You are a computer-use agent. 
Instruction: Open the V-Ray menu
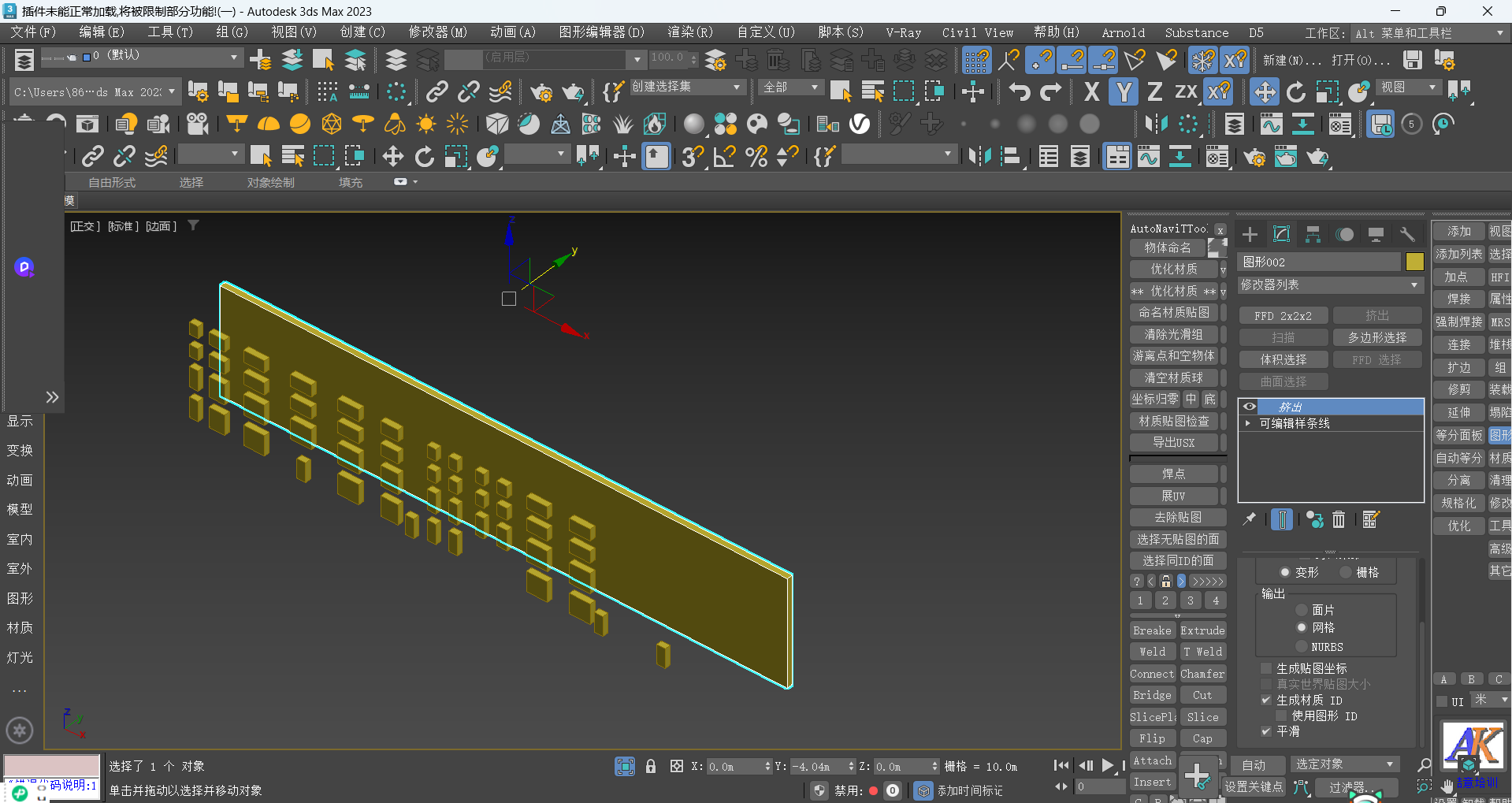pos(904,32)
